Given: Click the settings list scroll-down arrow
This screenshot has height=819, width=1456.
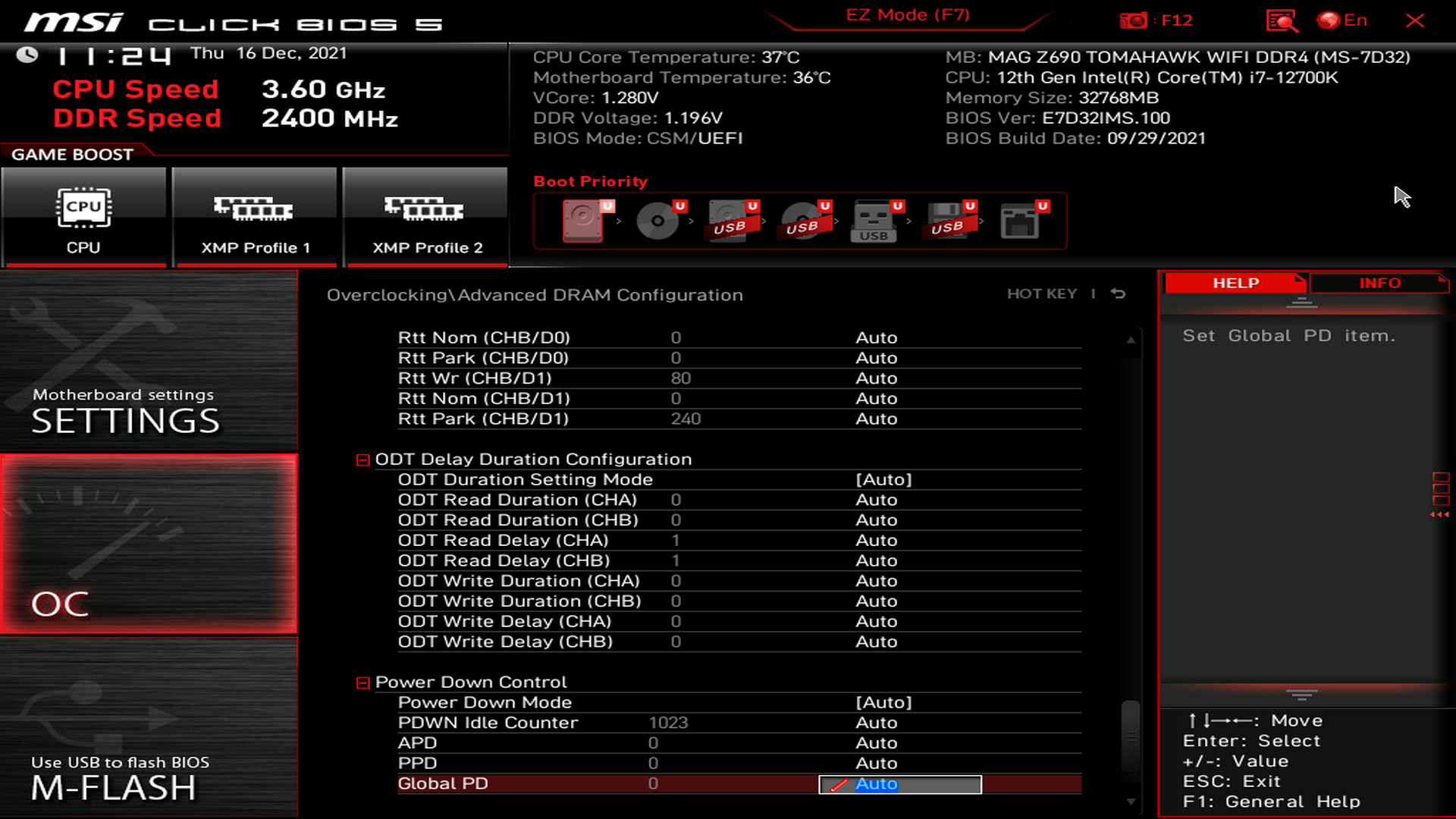Looking at the screenshot, I should coord(1131,802).
